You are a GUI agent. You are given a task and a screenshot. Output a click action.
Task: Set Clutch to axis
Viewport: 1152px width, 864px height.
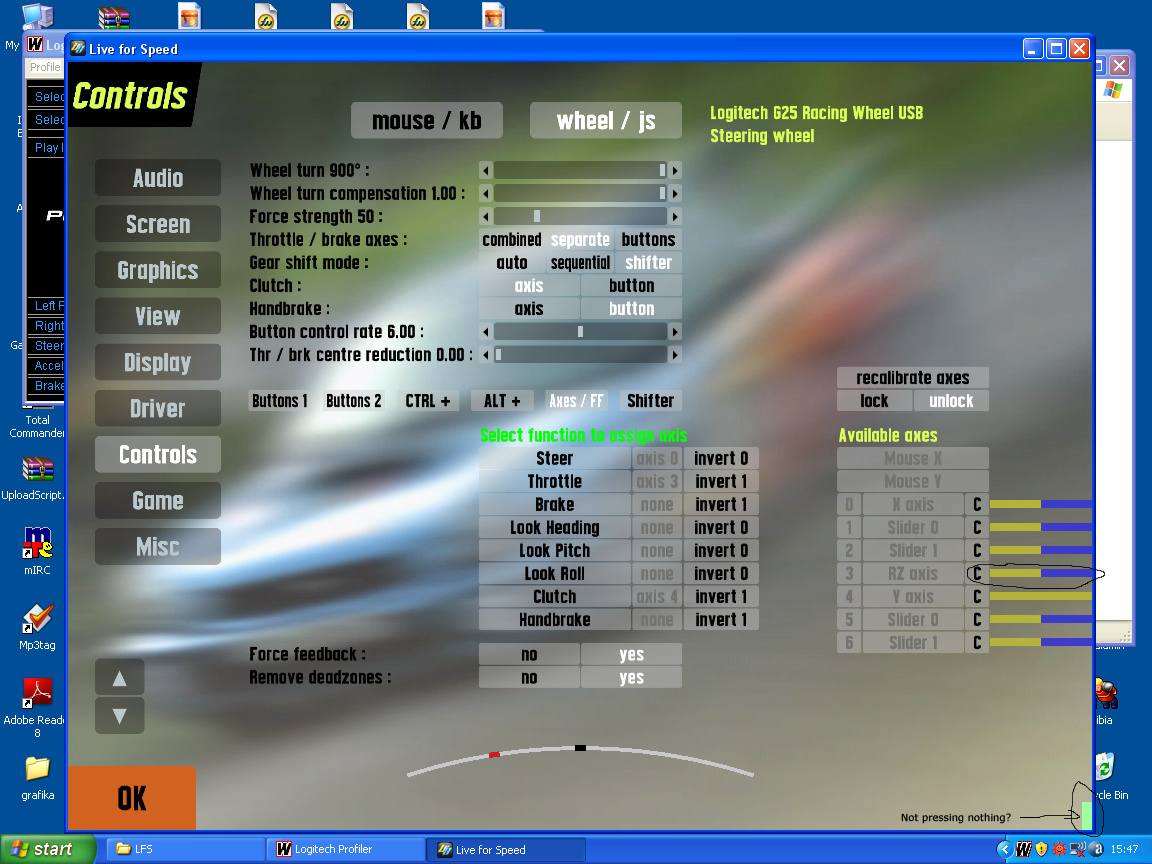(x=529, y=286)
